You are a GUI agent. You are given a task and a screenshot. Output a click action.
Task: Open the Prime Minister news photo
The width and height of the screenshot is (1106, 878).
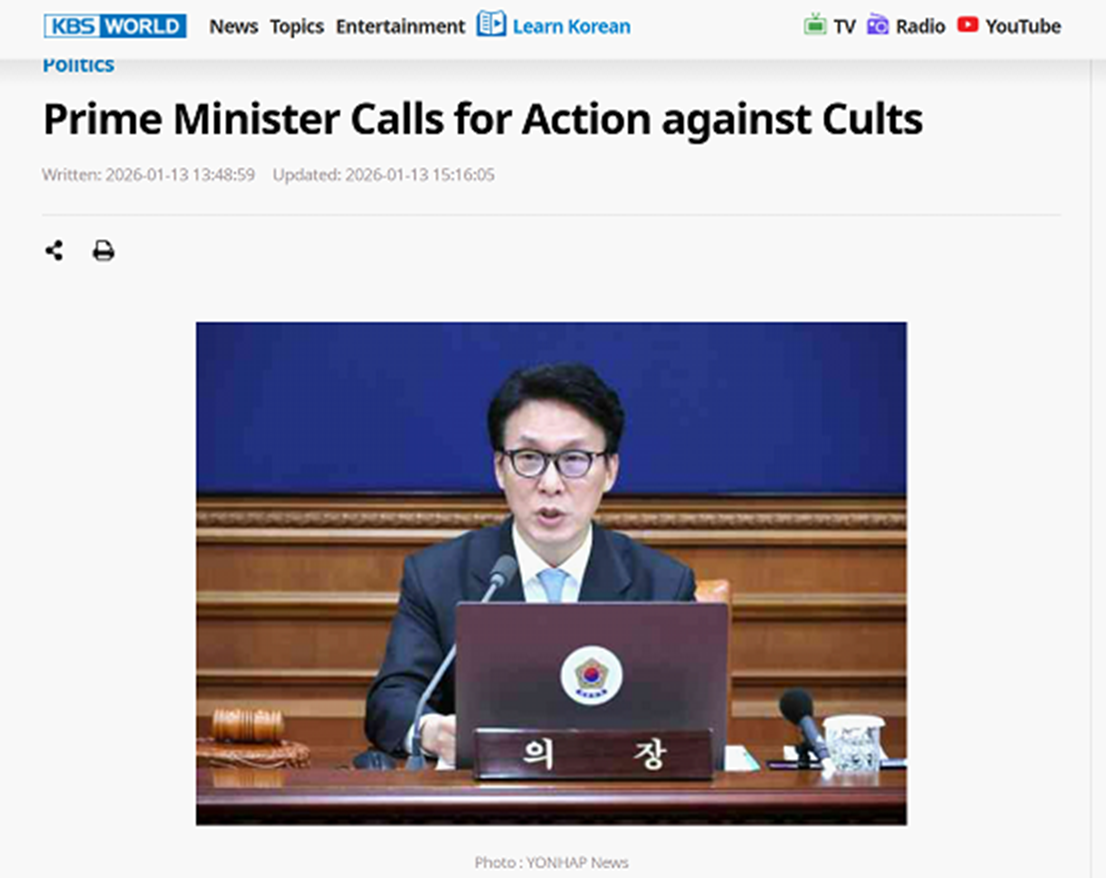pyautogui.click(x=552, y=573)
